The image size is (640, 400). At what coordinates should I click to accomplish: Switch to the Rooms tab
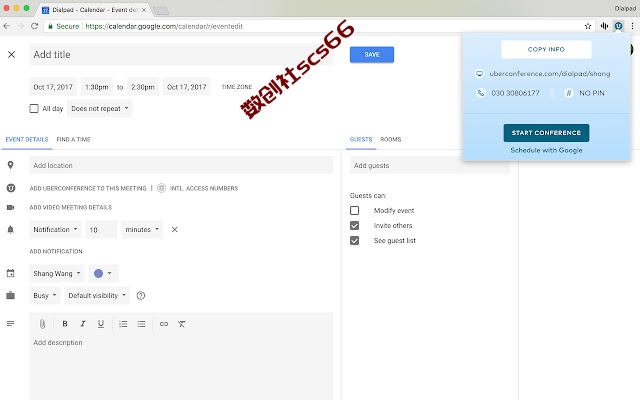391,139
